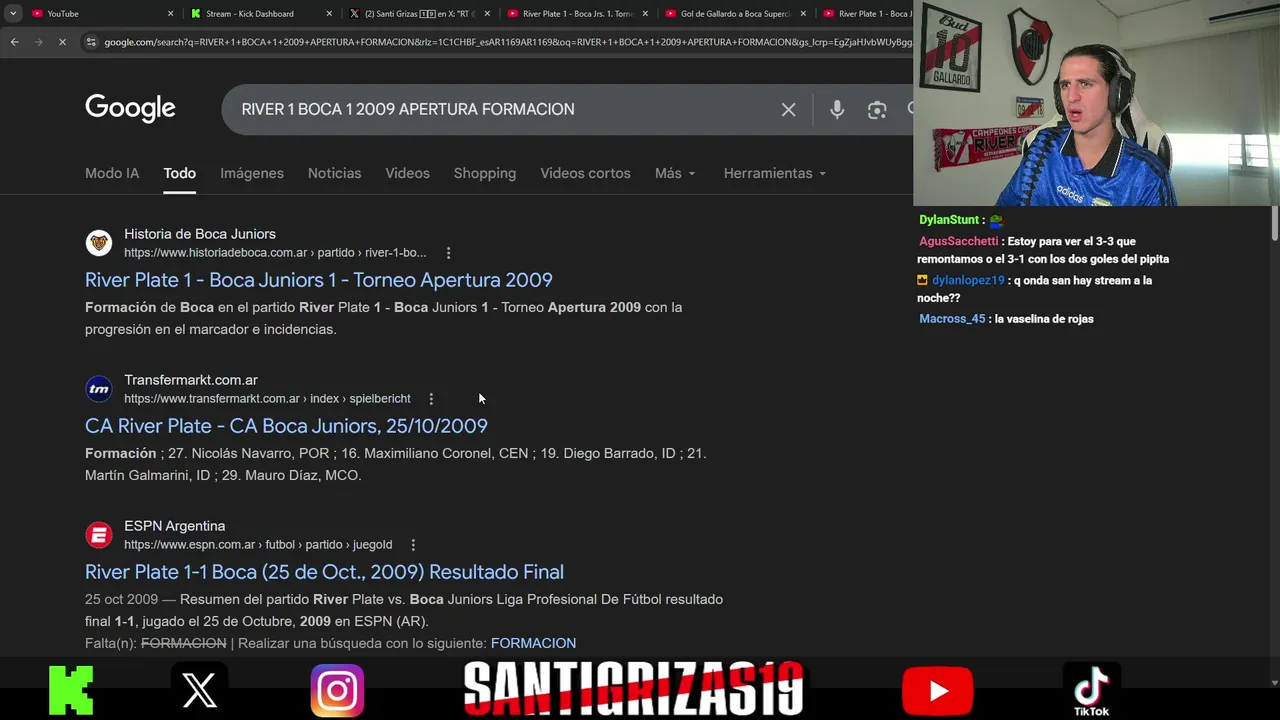
Task: Click the chat panel vertical scrollbar
Action: tap(1274, 223)
